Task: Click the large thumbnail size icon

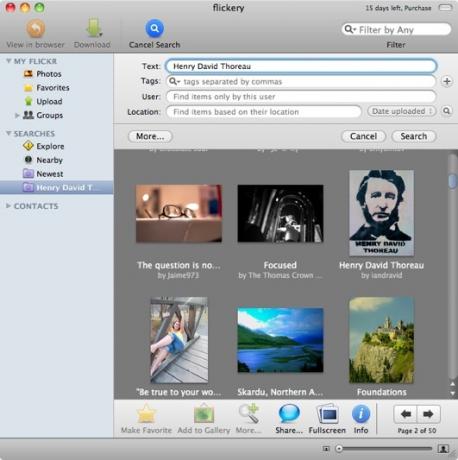Action: click(443, 449)
